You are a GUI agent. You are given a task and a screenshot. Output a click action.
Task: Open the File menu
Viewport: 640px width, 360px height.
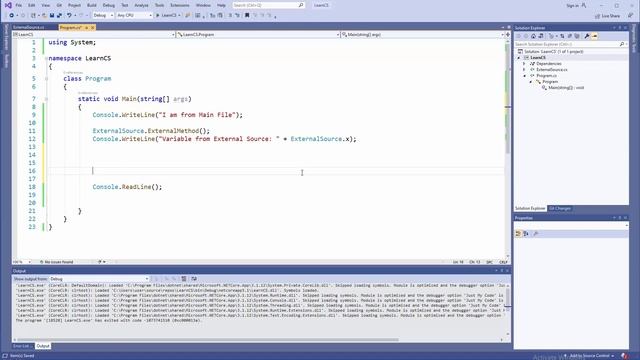(18, 5)
